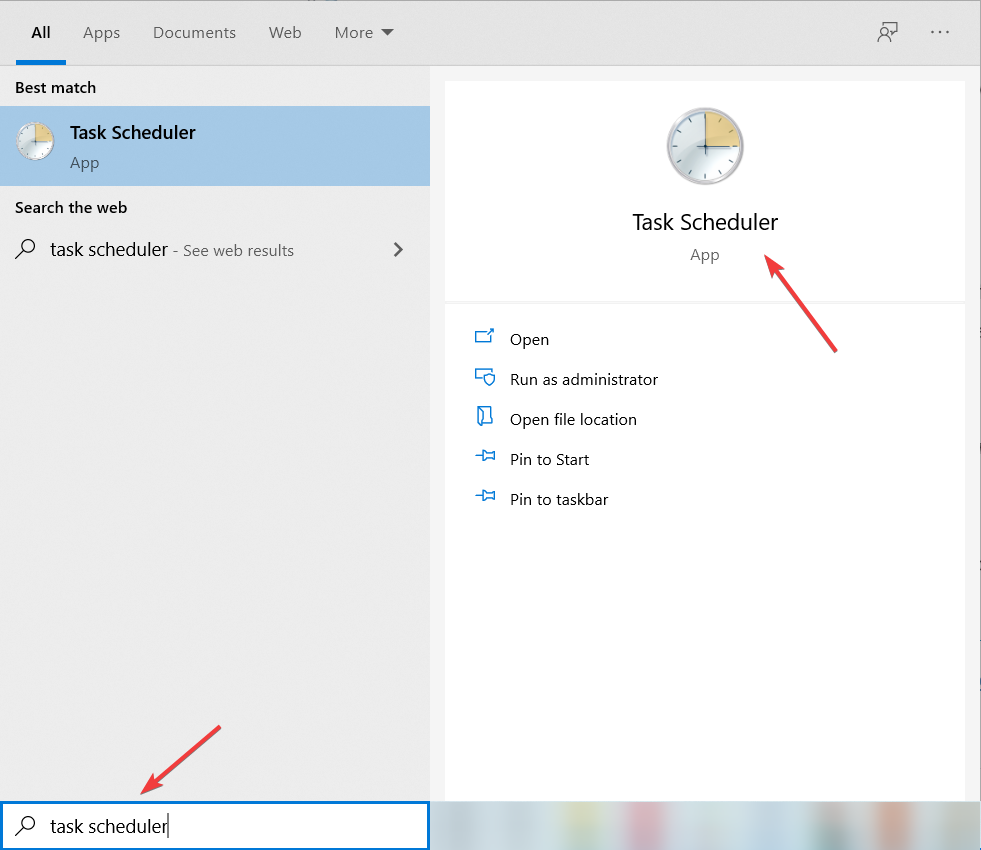981x850 pixels.
Task: Click the Task Scheduler clock icon in best match
Action: [x=35, y=141]
